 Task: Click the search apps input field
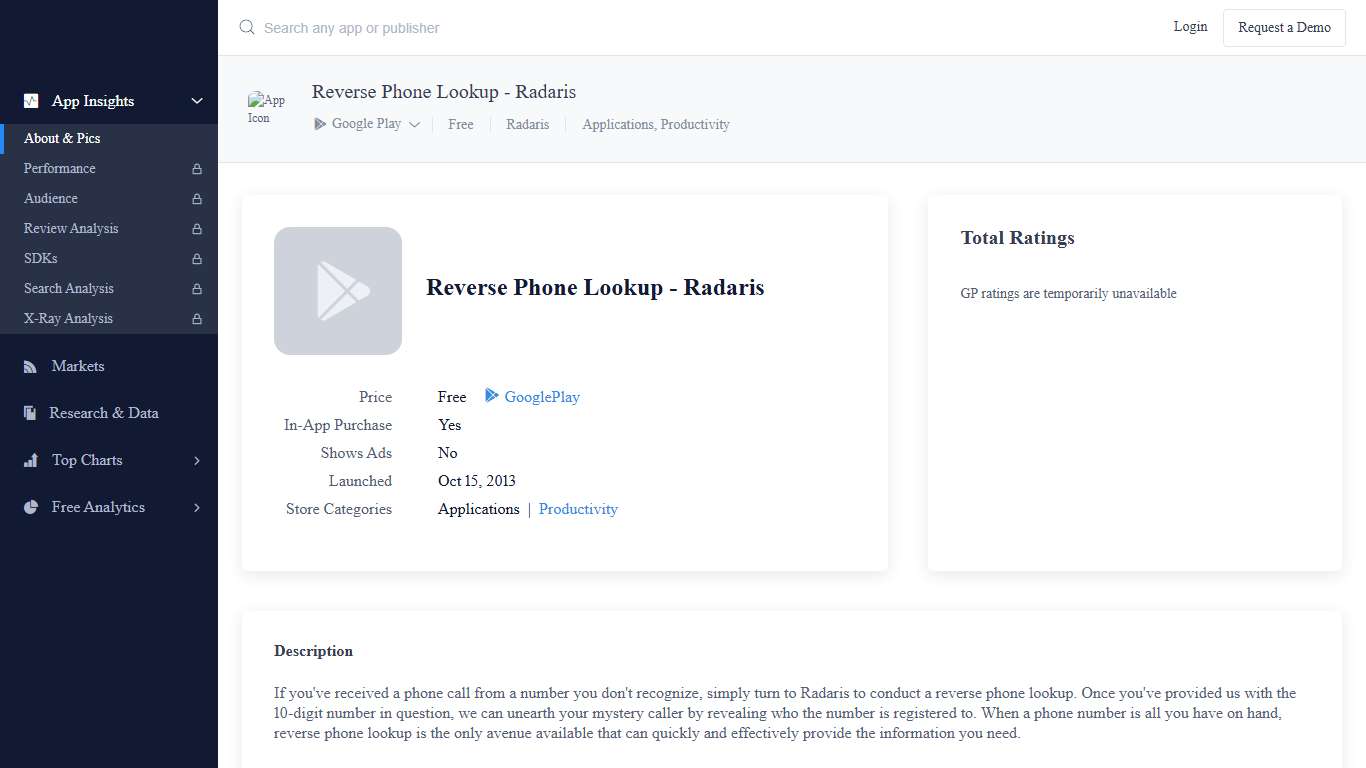(x=350, y=27)
